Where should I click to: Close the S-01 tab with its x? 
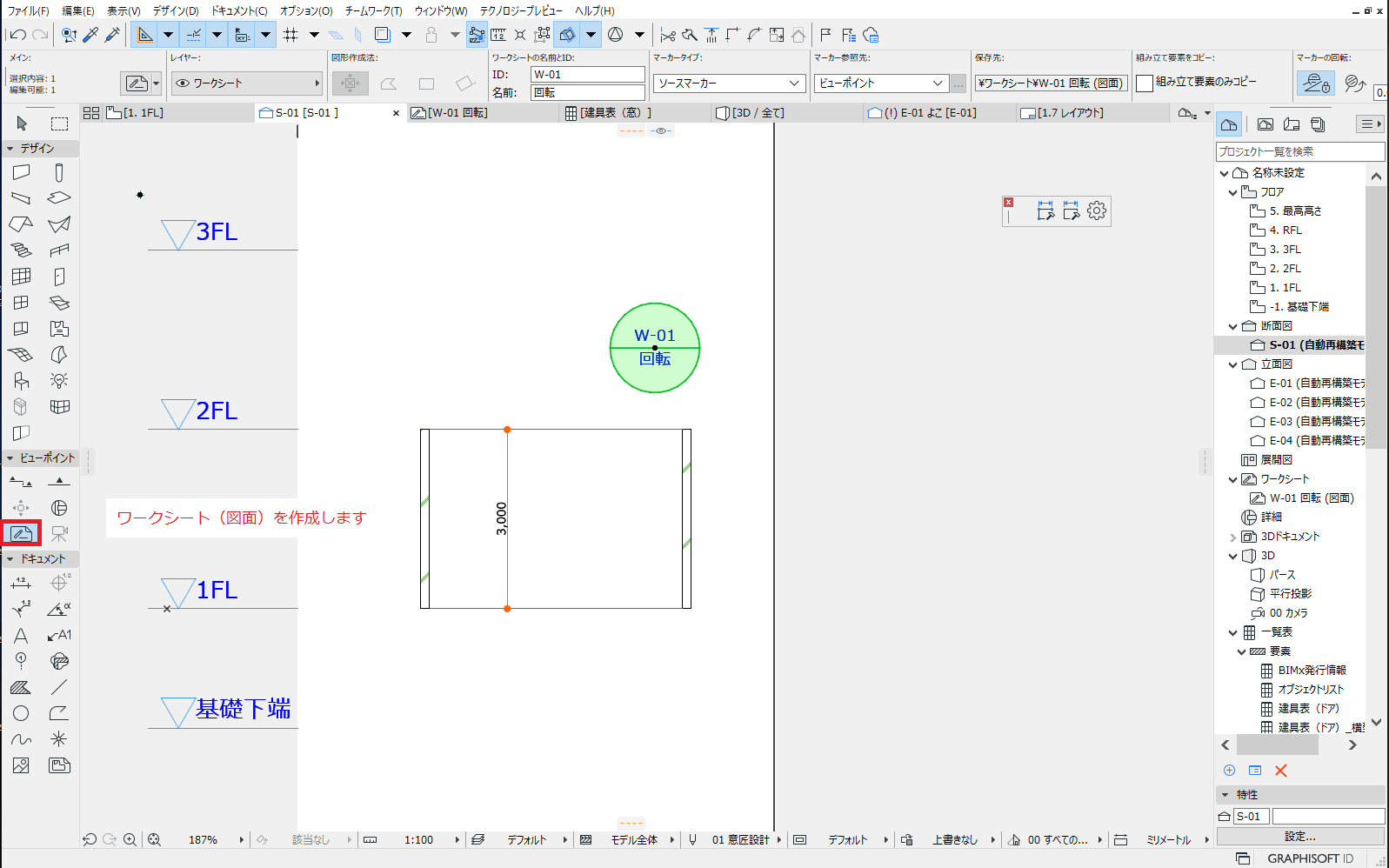click(x=396, y=113)
